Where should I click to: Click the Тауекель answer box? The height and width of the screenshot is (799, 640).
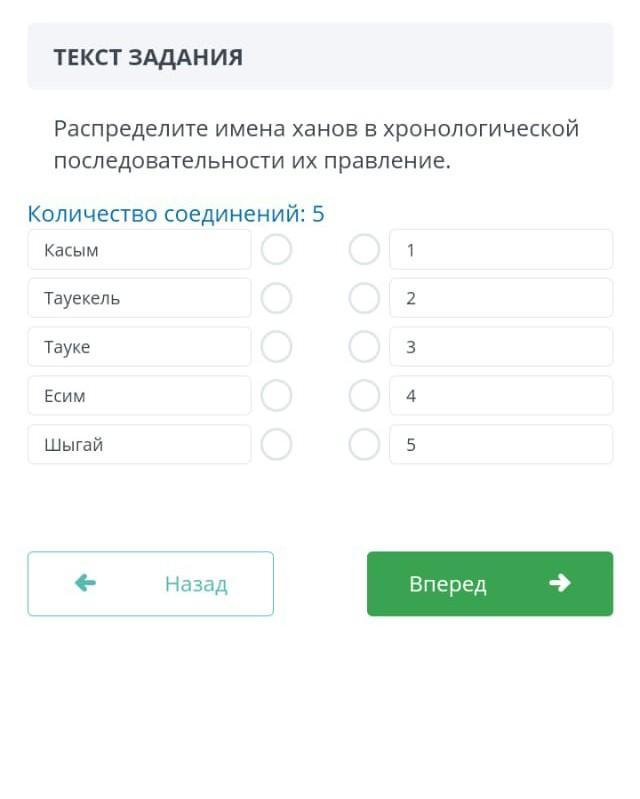(139, 298)
